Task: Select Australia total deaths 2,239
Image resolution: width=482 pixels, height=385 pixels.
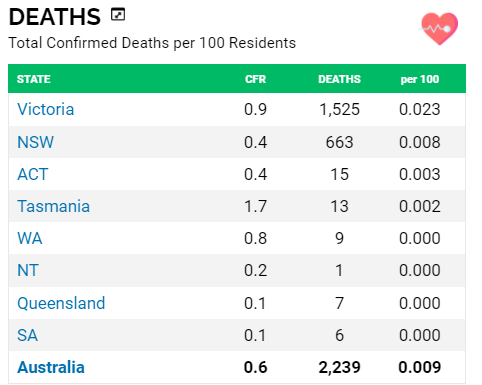Action: [x=340, y=367]
